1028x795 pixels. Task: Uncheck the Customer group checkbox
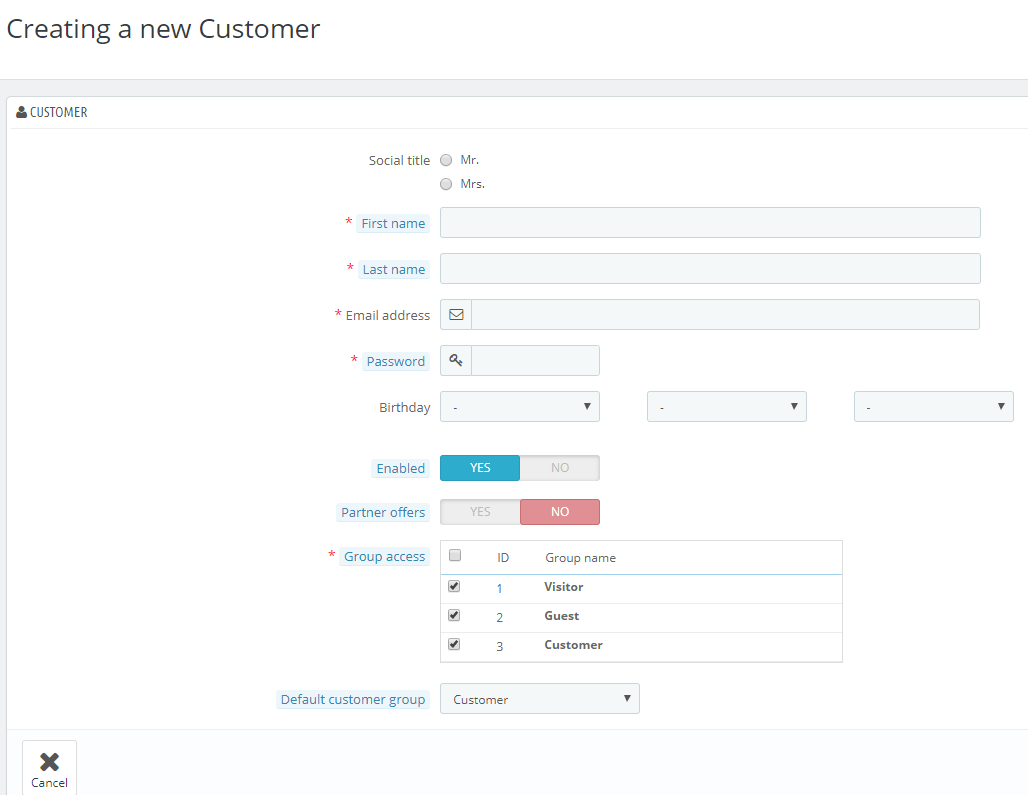pos(454,645)
